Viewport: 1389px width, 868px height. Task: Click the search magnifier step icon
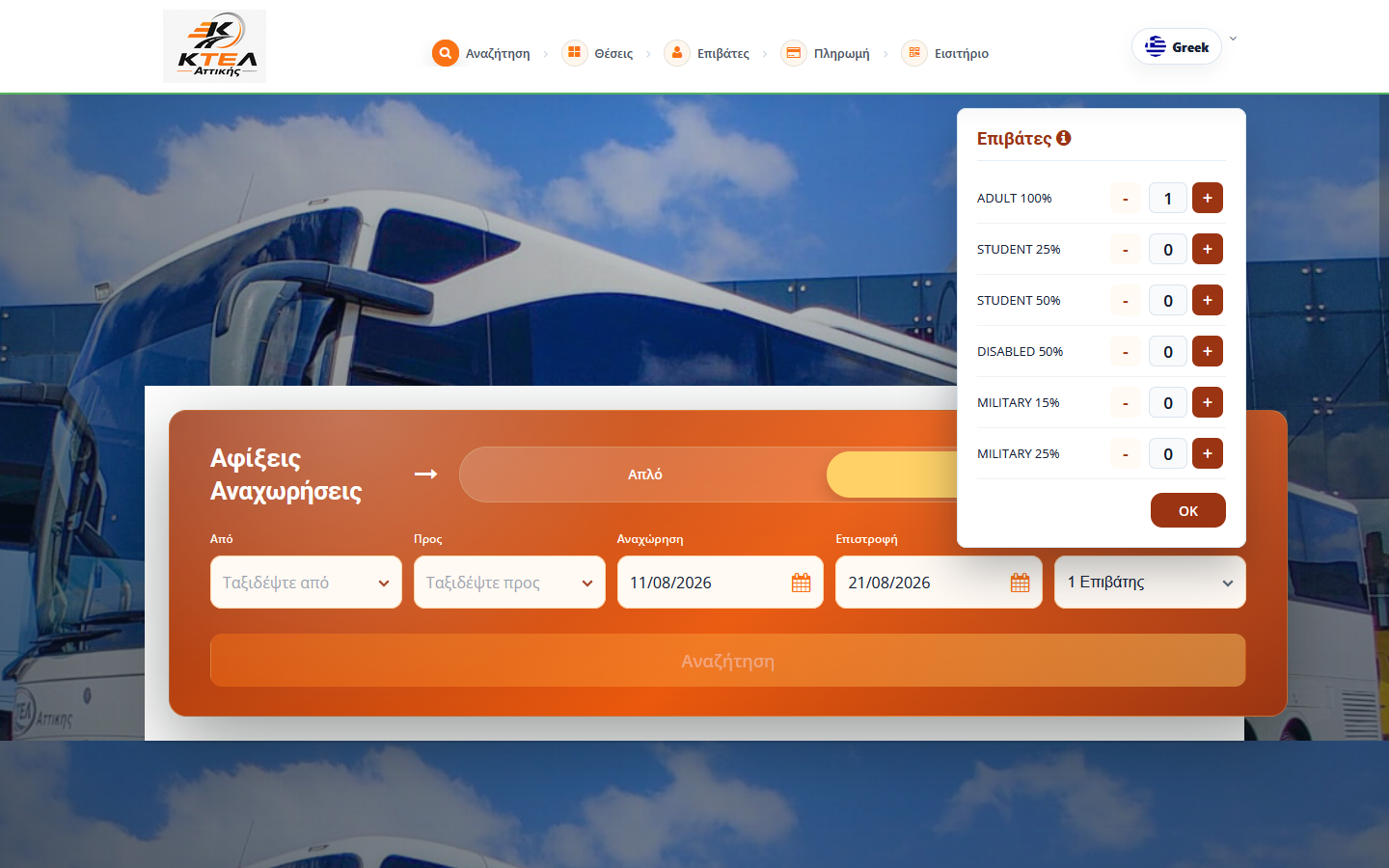445,53
